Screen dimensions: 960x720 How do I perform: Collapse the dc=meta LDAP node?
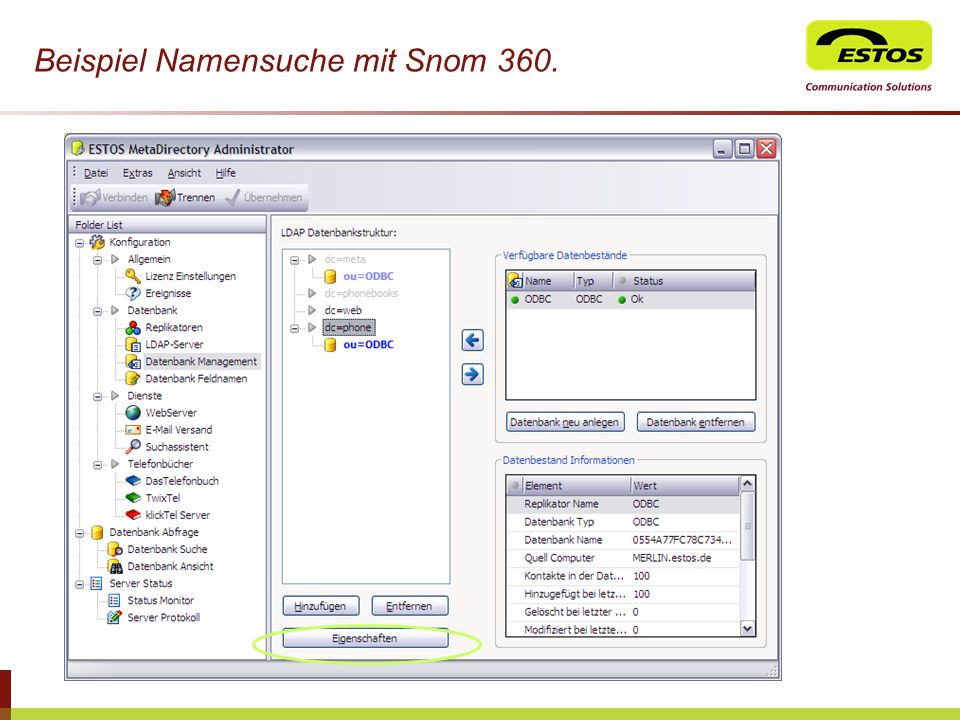coord(294,260)
